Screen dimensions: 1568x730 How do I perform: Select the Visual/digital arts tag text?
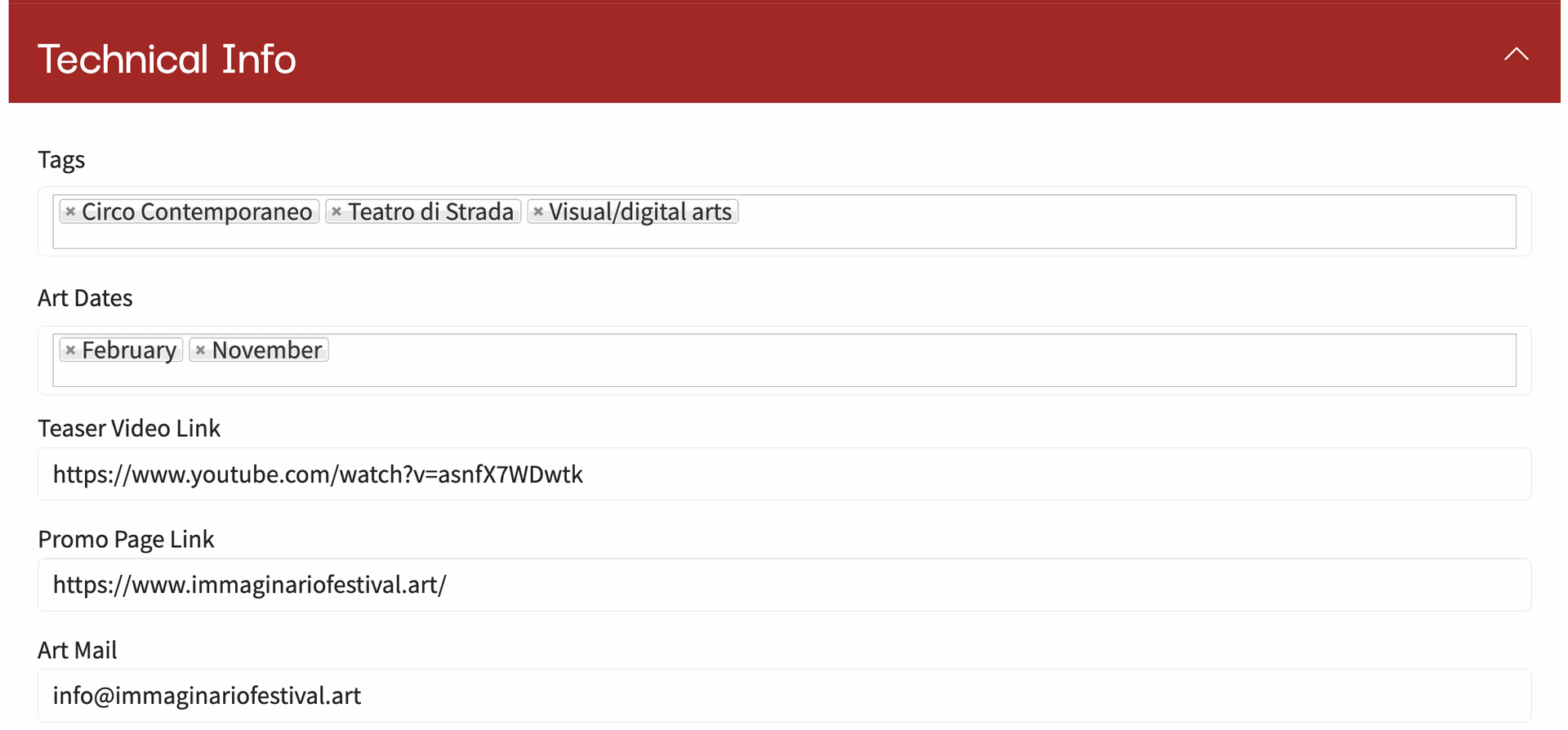click(x=640, y=211)
